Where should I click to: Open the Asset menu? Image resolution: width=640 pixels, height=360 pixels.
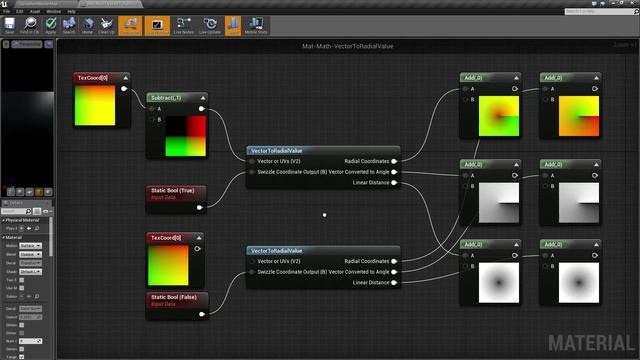(35, 11)
